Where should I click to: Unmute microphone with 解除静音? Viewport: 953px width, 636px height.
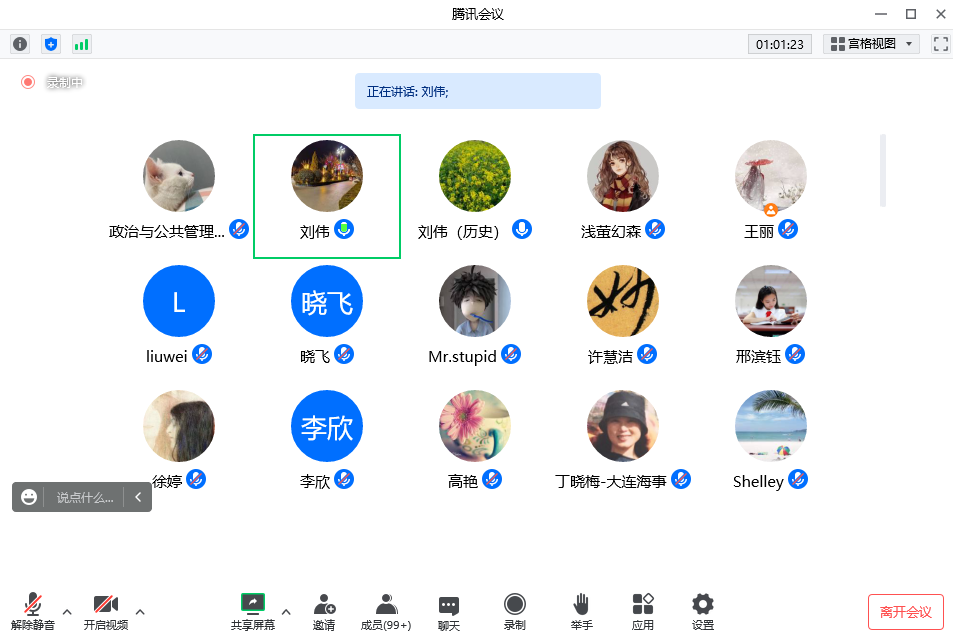coord(33,611)
